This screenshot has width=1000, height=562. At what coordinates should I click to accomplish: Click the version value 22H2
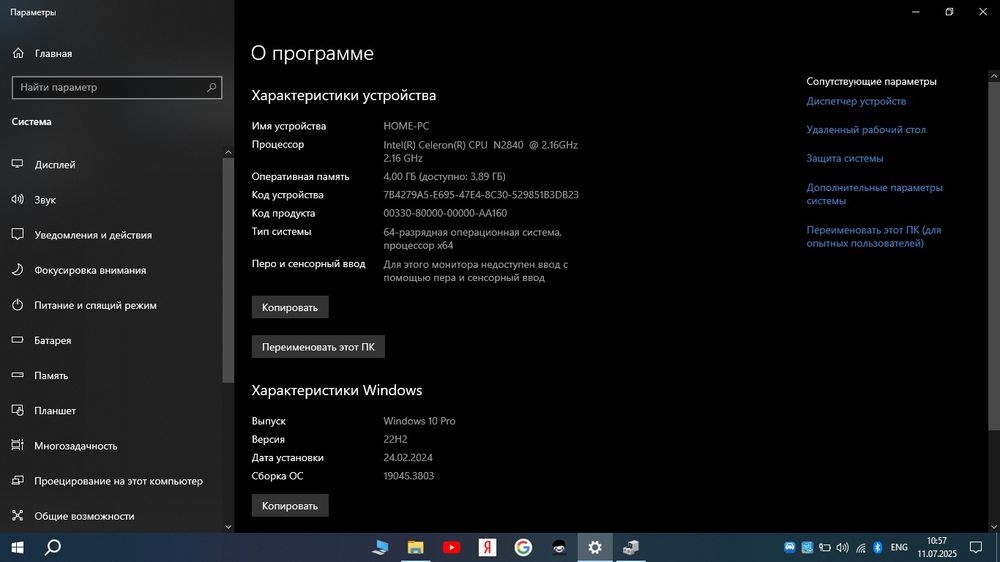click(x=395, y=440)
